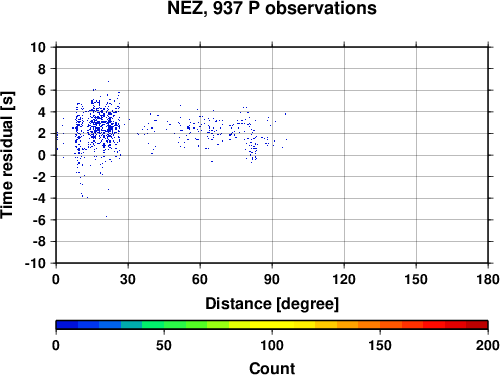Click the colorbar tick label 50

tap(164, 345)
